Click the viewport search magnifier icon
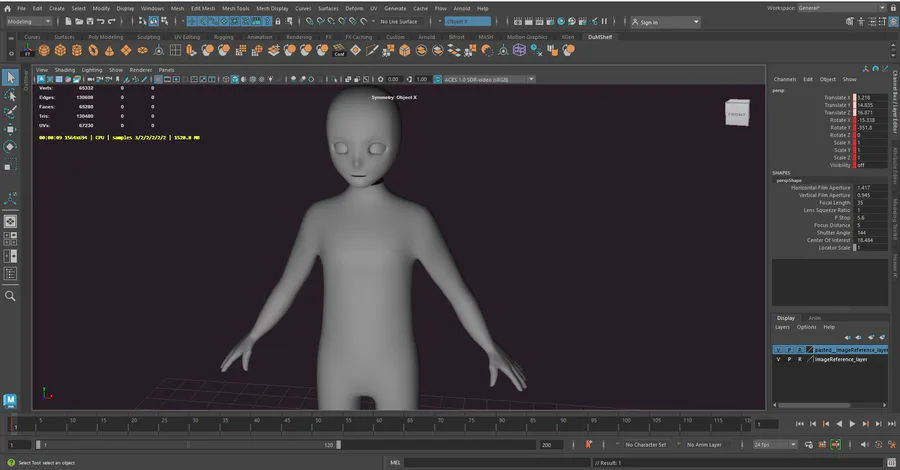The height and width of the screenshot is (470, 900). click(x=10, y=296)
